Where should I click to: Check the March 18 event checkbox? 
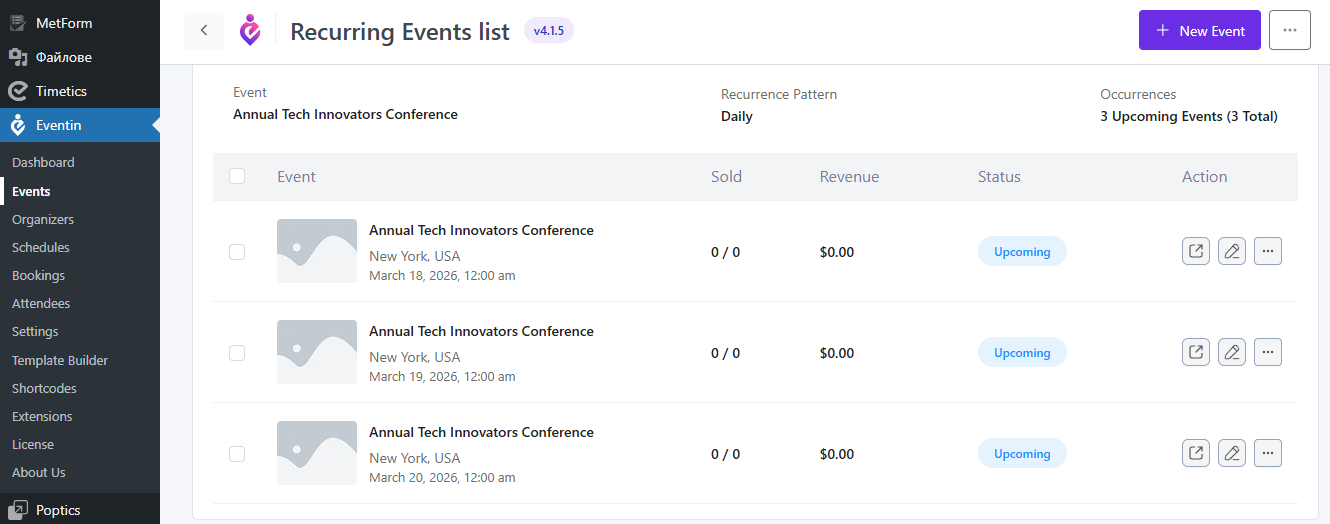pos(237,252)
